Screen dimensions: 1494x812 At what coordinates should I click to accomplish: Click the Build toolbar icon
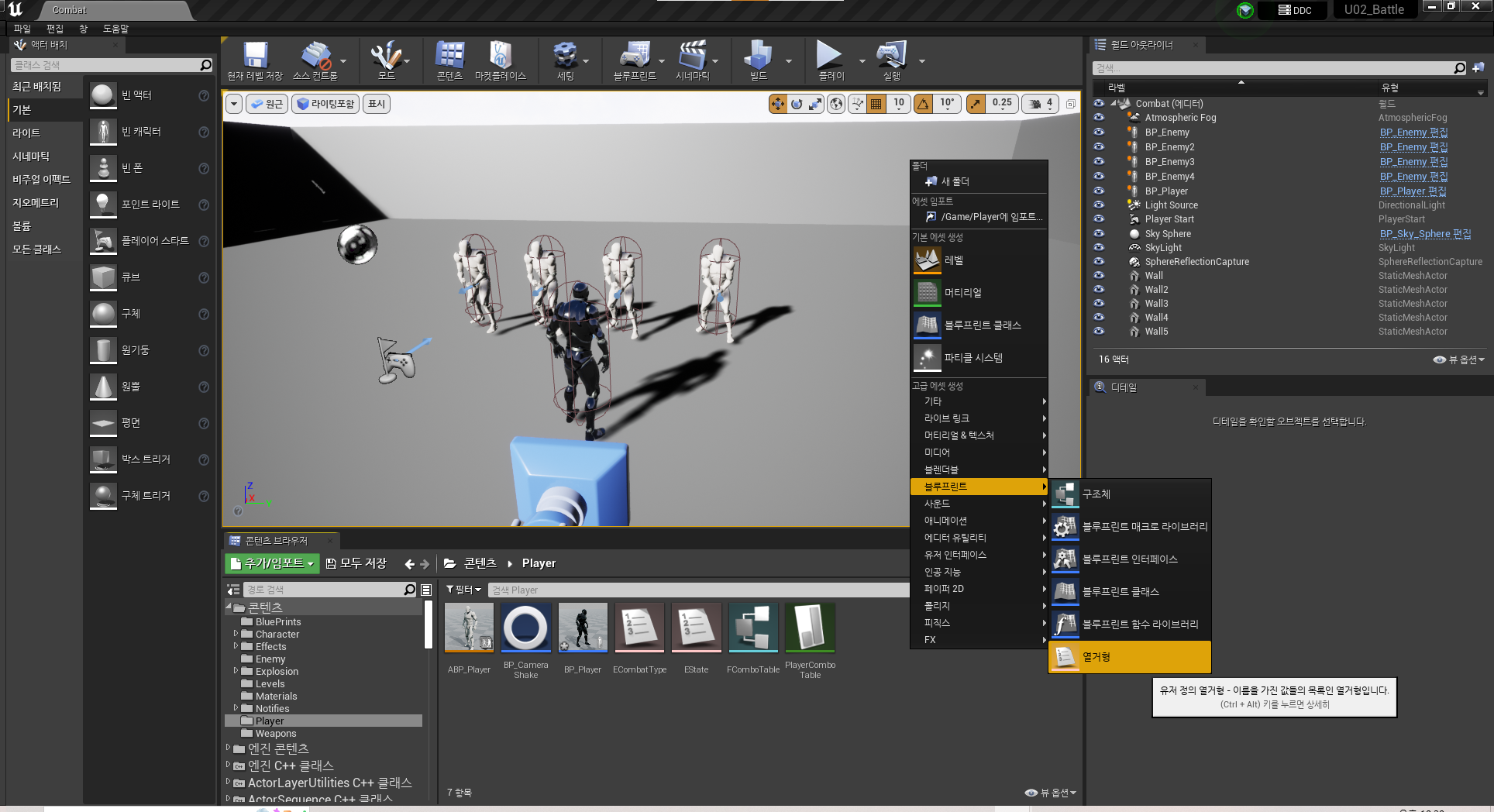click(x=758, y=56)
